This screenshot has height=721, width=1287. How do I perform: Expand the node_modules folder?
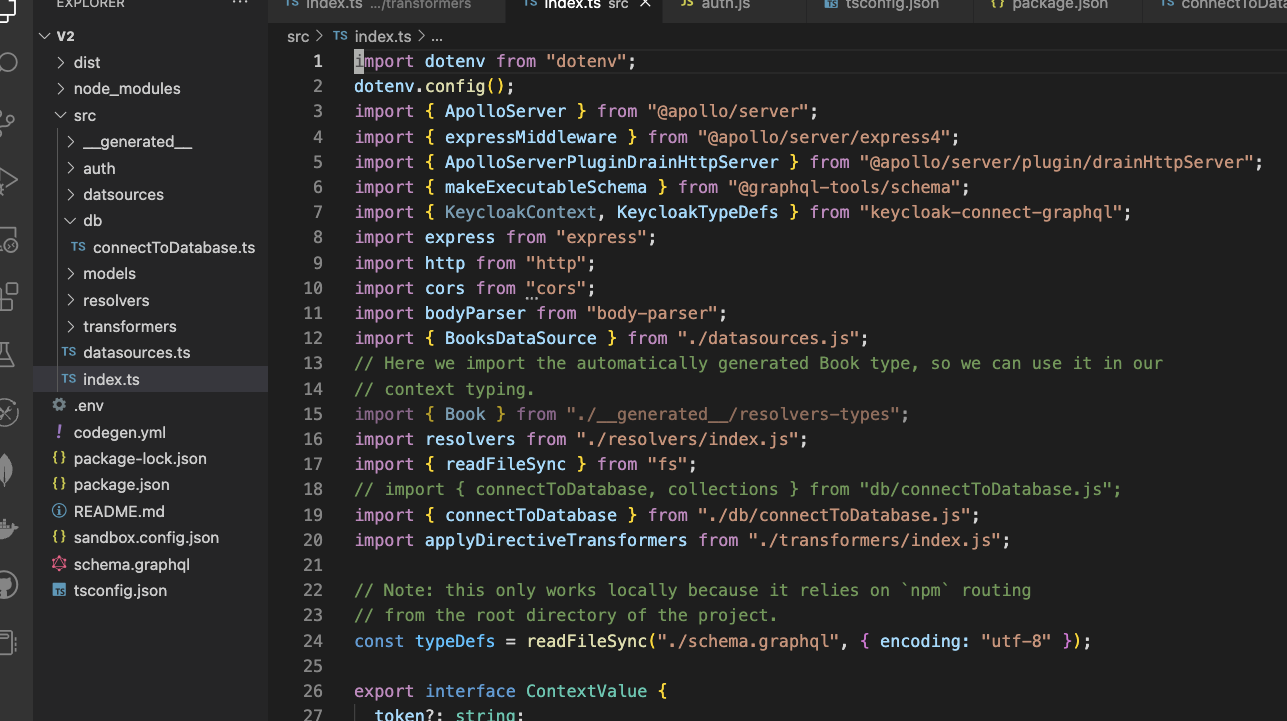click(62, 88)
